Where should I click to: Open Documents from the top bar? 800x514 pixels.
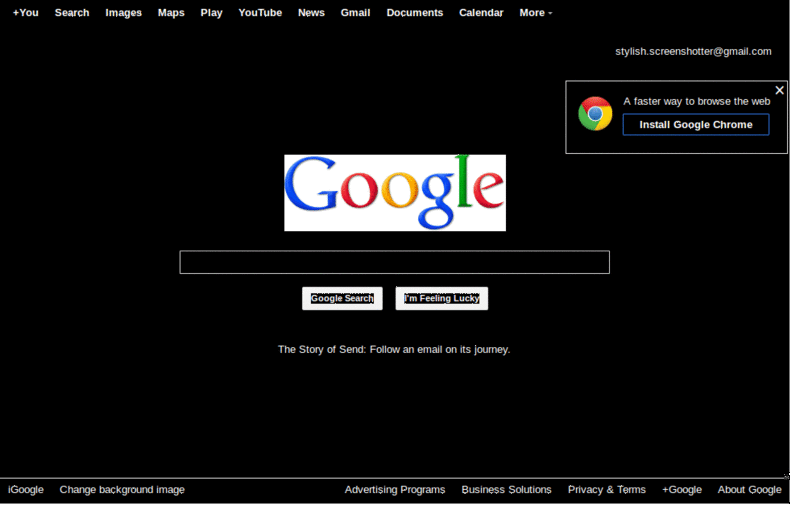coord(415,13)
